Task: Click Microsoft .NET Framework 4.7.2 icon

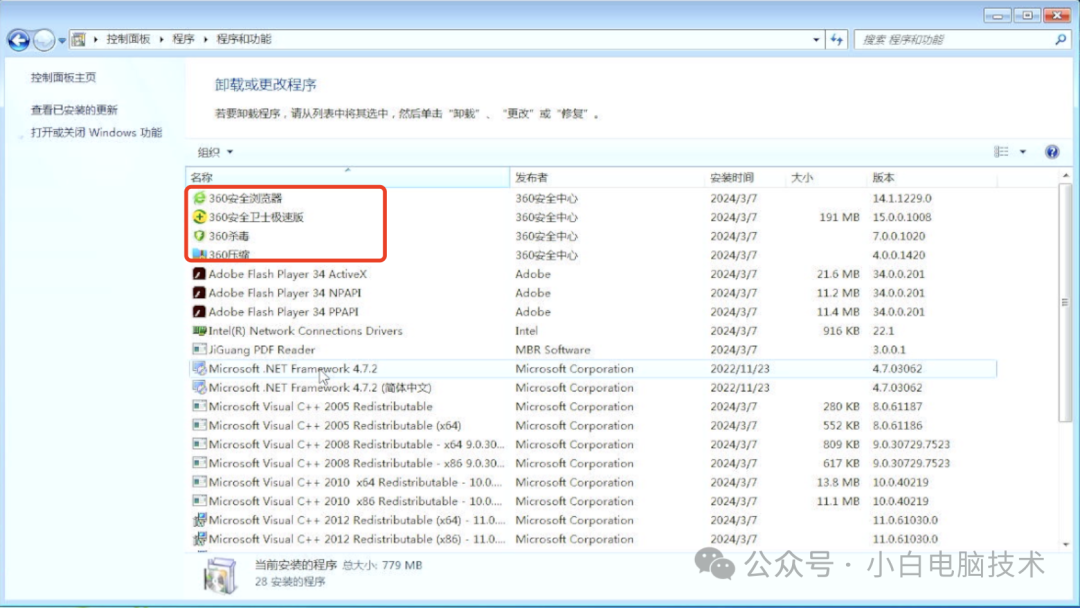Action: (x=199, y=368)
